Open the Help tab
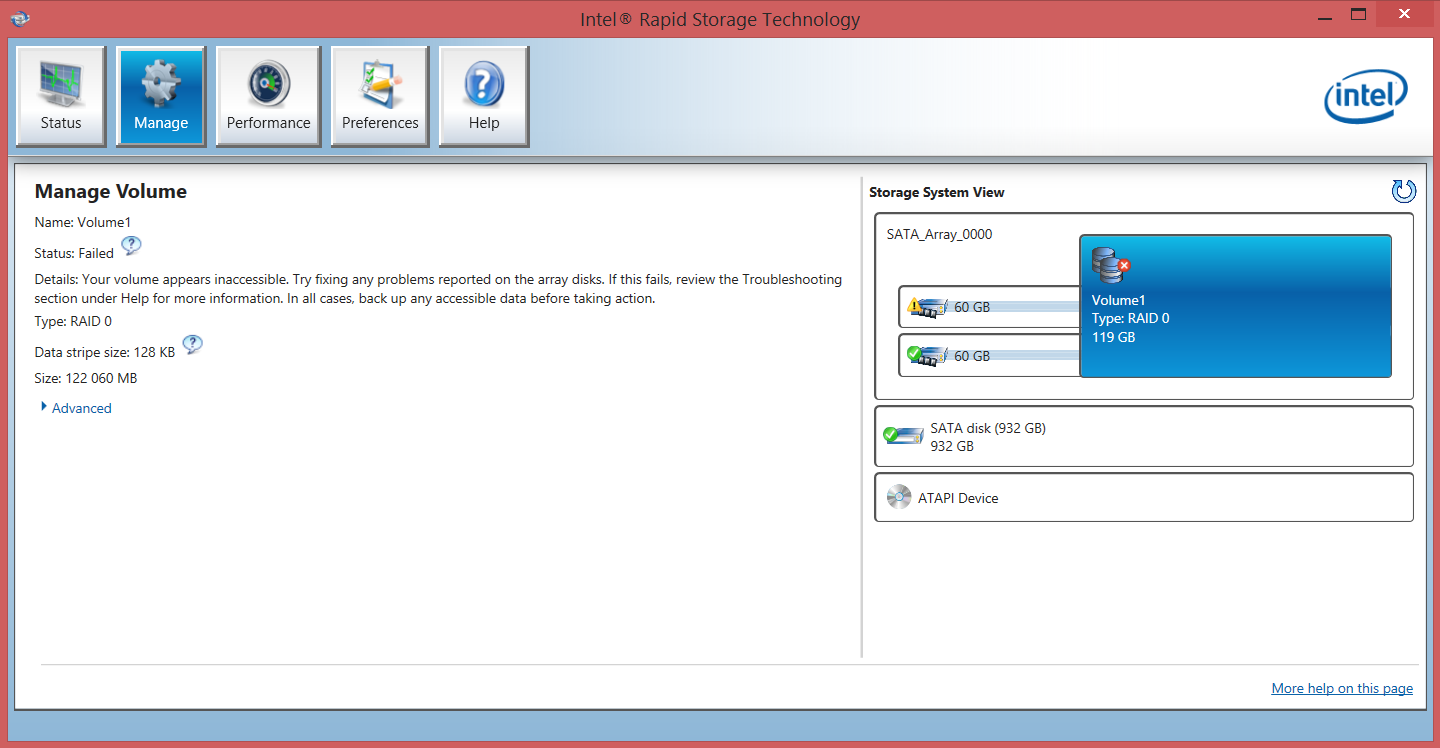 pos(484,96)
